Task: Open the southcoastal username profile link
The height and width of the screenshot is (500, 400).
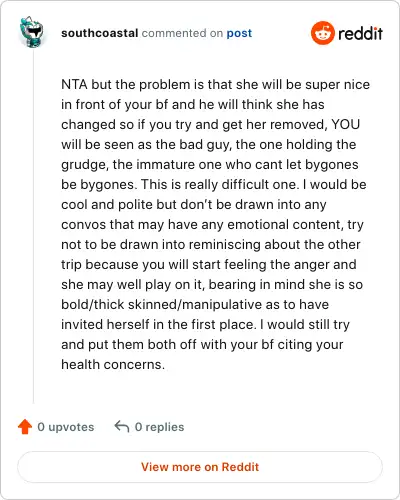Action: 100,33
